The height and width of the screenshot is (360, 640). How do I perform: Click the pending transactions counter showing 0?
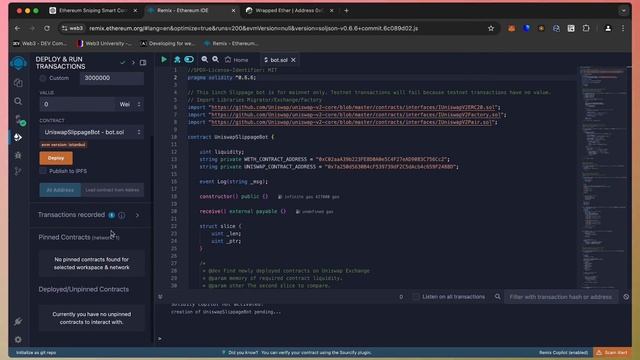click(401, 297)
